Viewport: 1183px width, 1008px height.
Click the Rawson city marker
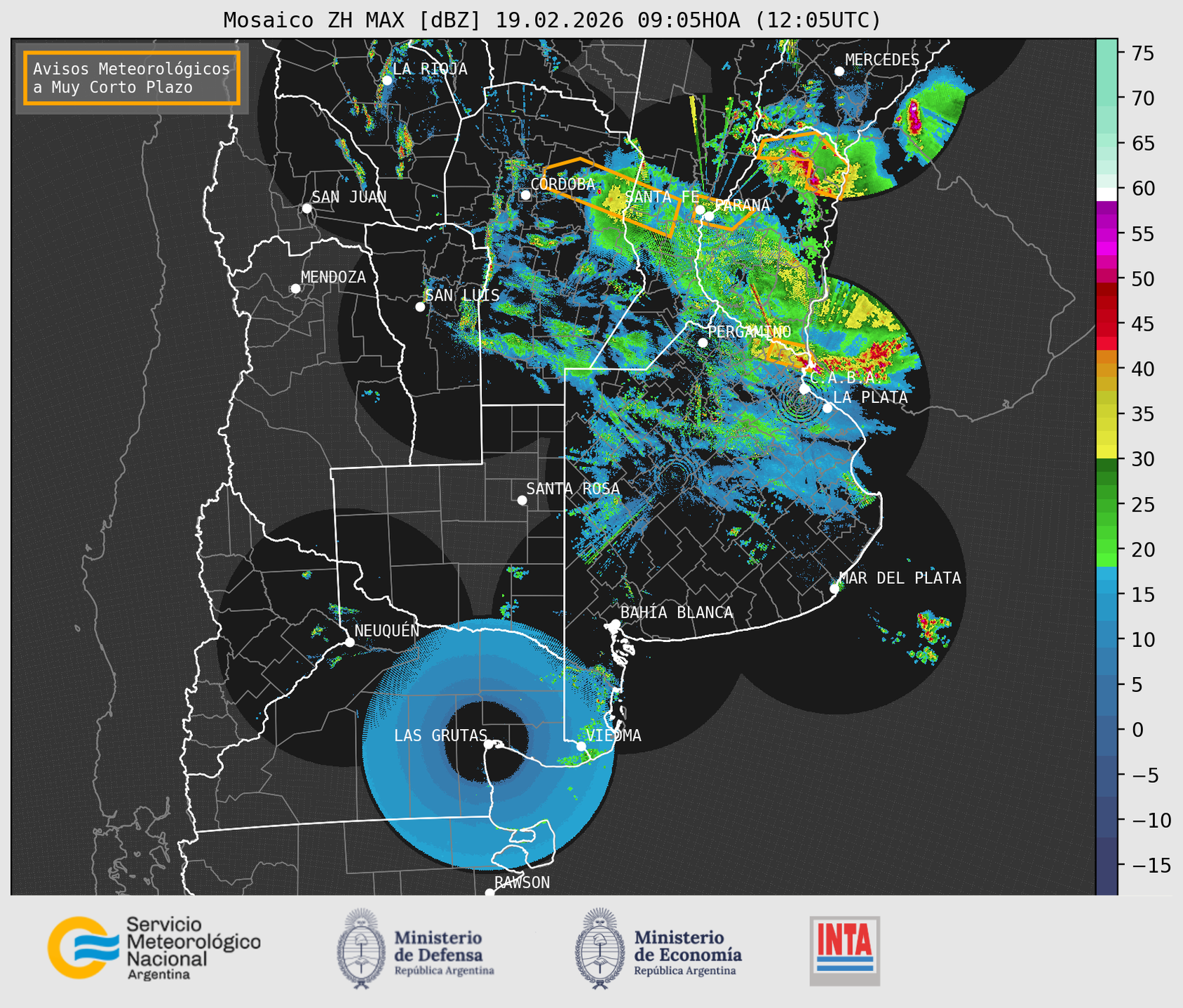coord(489,892)
